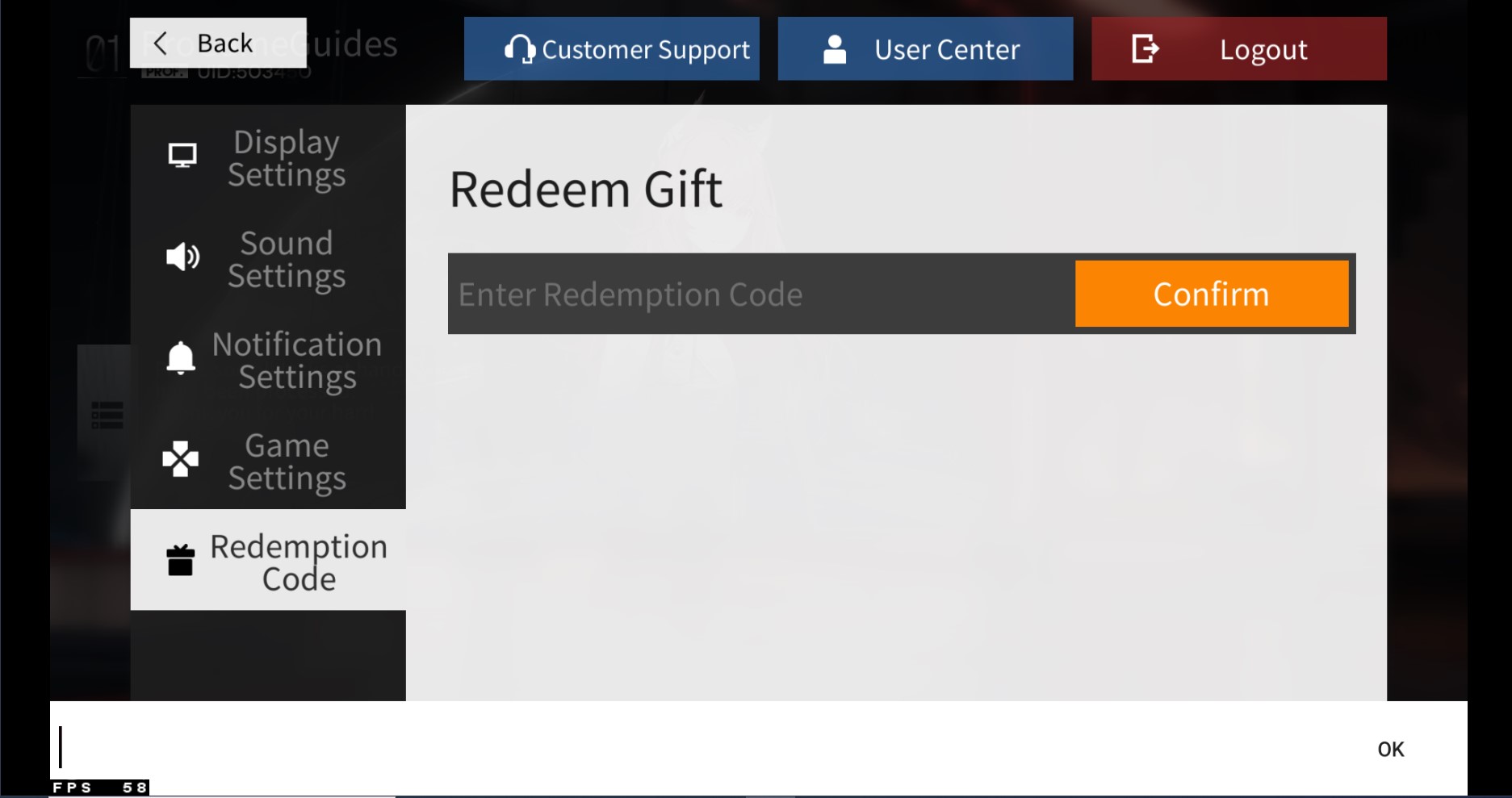Tap OK beside the bottom text bar

coord(1390,750)
